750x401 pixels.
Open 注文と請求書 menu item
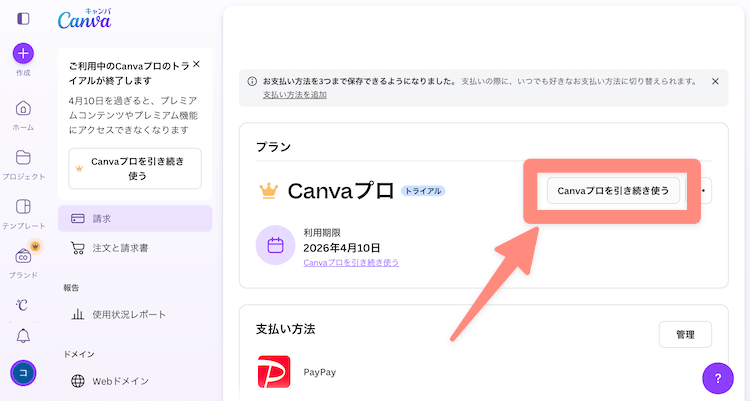pos(135,248)
